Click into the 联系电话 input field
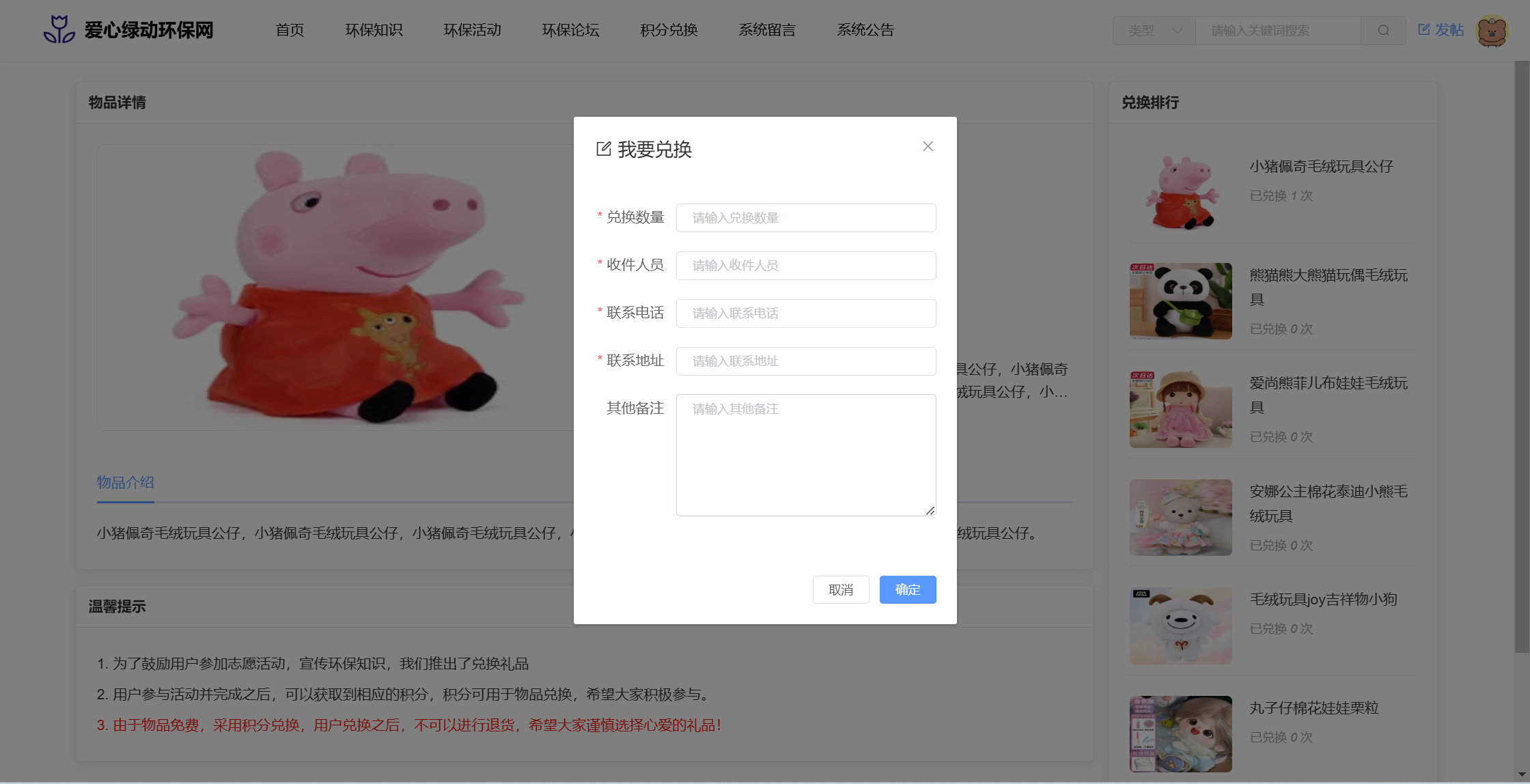The width and height of the screenshot is (1530, 784). pos(806,313)
